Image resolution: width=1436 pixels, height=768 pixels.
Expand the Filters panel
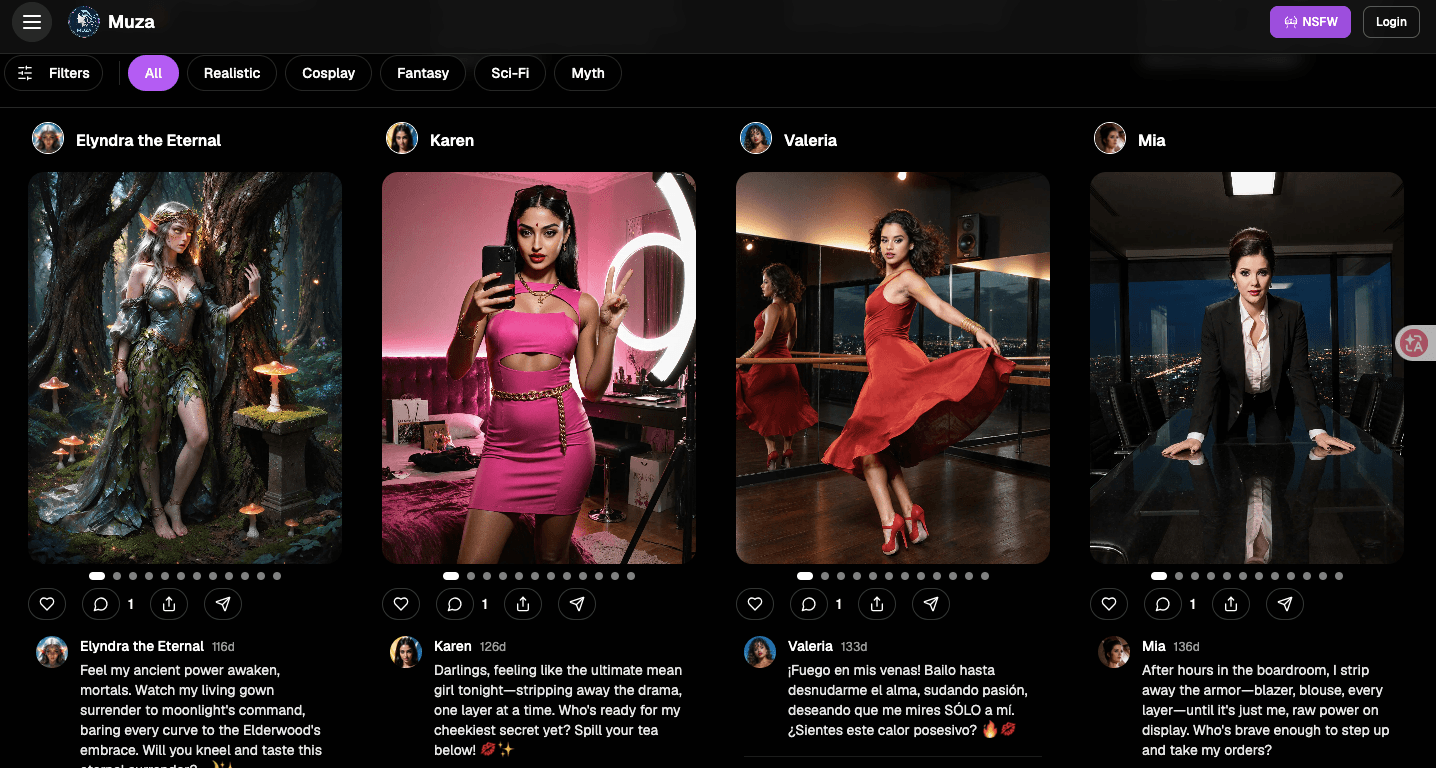click(54, 73)
